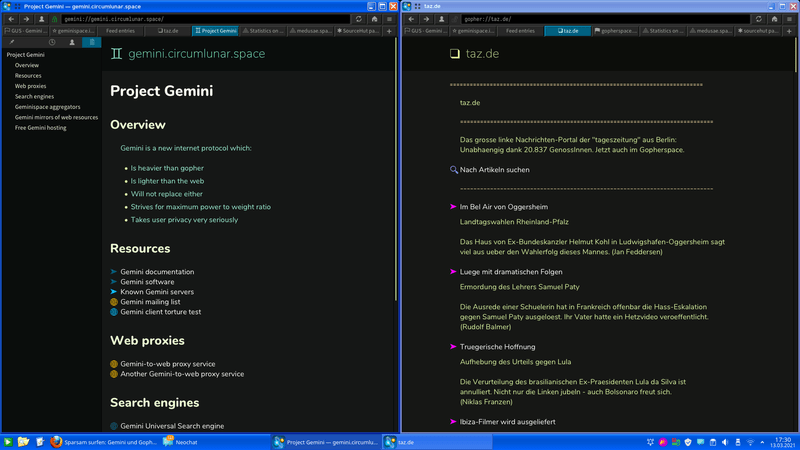Show bookmarks via the pin icon in the sidebar
Screen dimensions: 800x450
[11, 42]
